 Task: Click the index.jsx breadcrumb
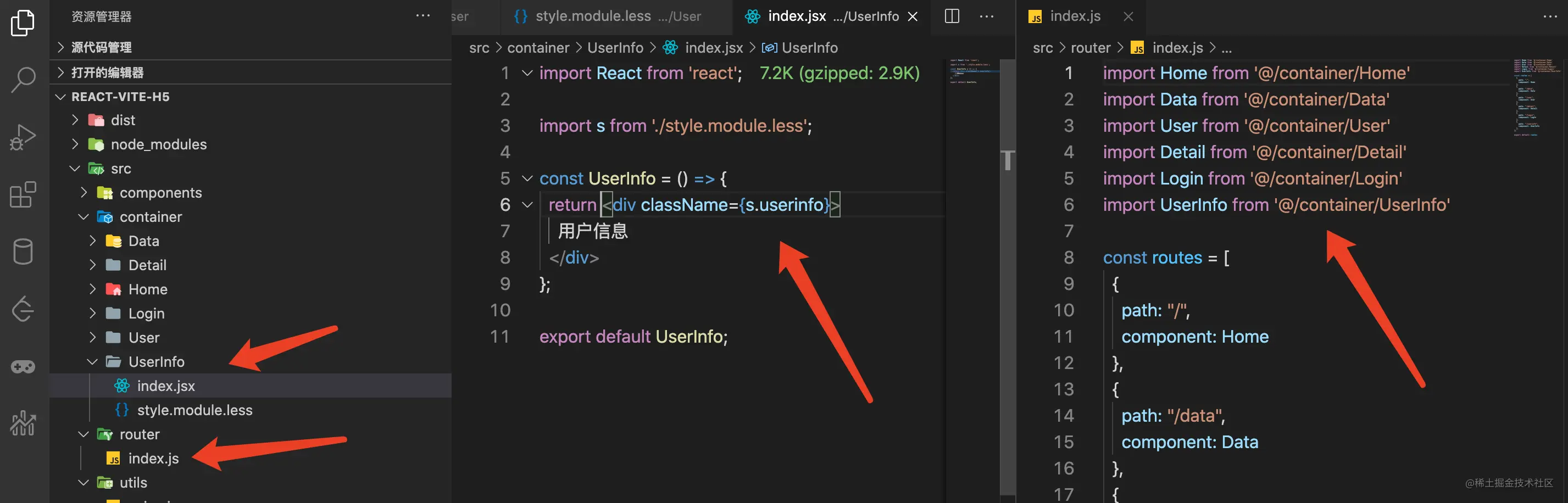coord(703,47)
